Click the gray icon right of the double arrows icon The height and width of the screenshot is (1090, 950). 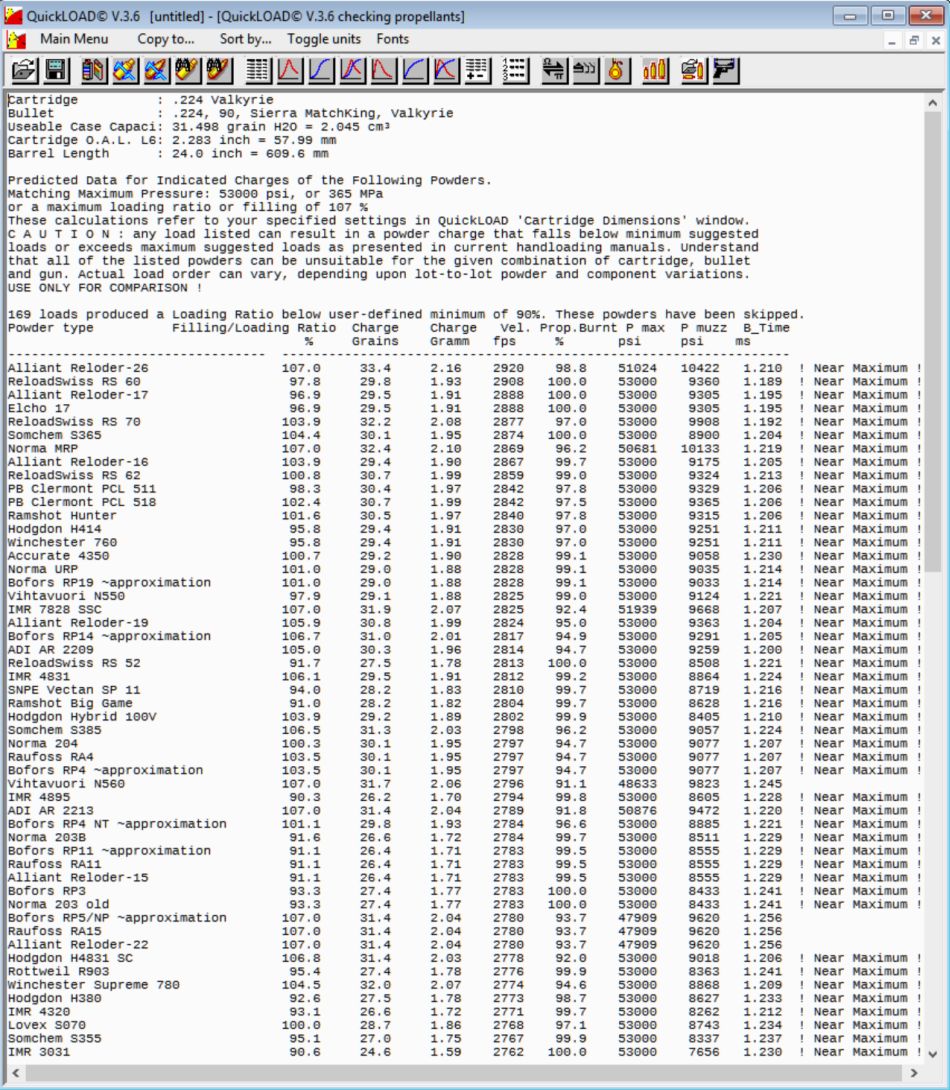585,70
